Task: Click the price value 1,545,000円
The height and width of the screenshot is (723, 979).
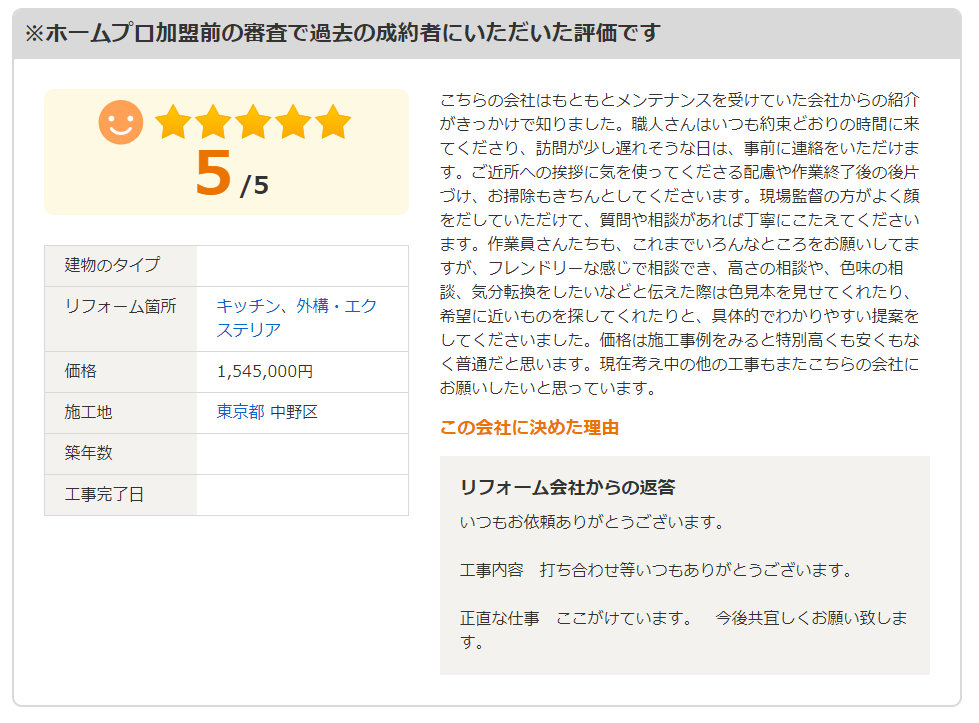Action: pos(265,371)
